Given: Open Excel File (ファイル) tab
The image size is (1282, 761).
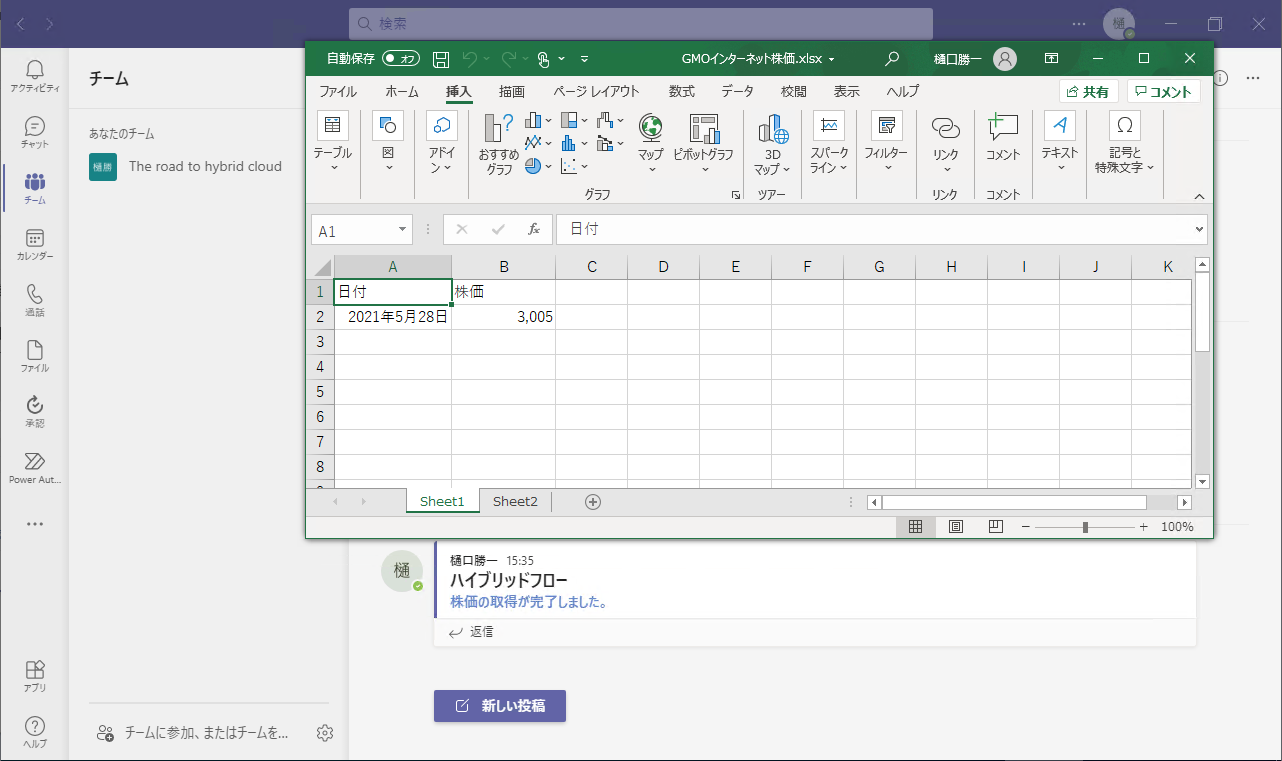Looking at the screenshot, I should [x=338, y=91].
